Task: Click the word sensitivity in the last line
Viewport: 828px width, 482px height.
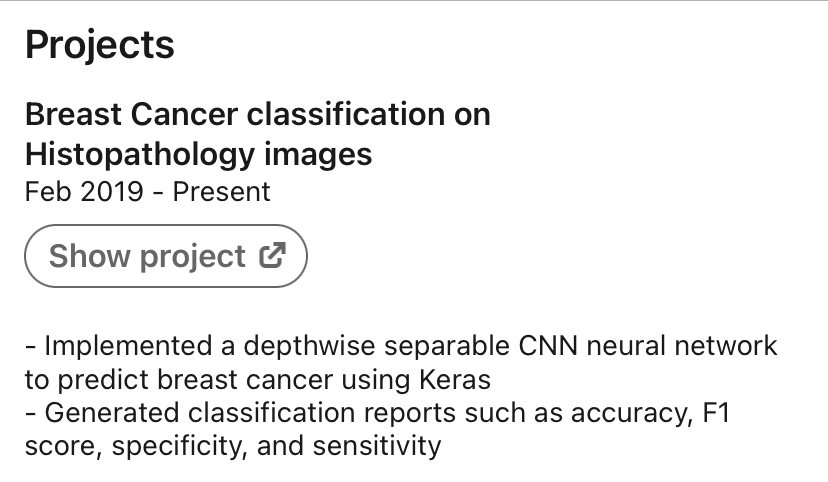Action: (x=375, y=445)
